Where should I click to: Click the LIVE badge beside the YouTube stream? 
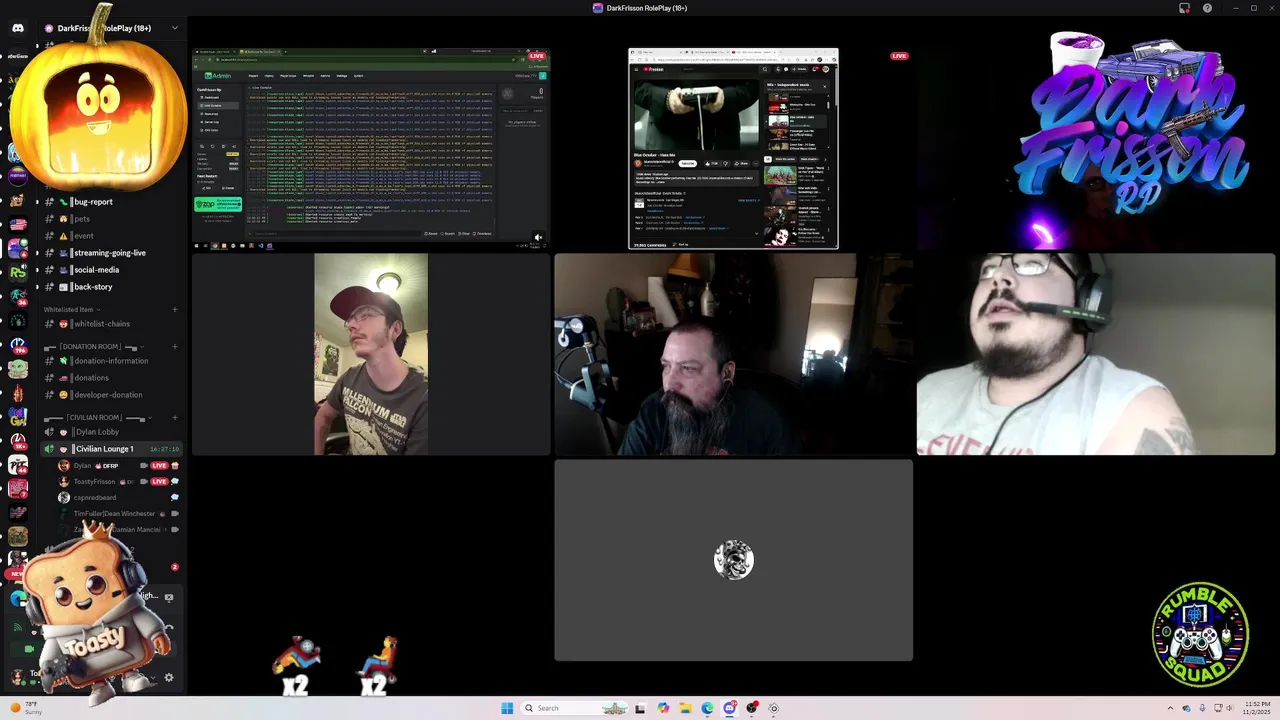pos(899,56)
